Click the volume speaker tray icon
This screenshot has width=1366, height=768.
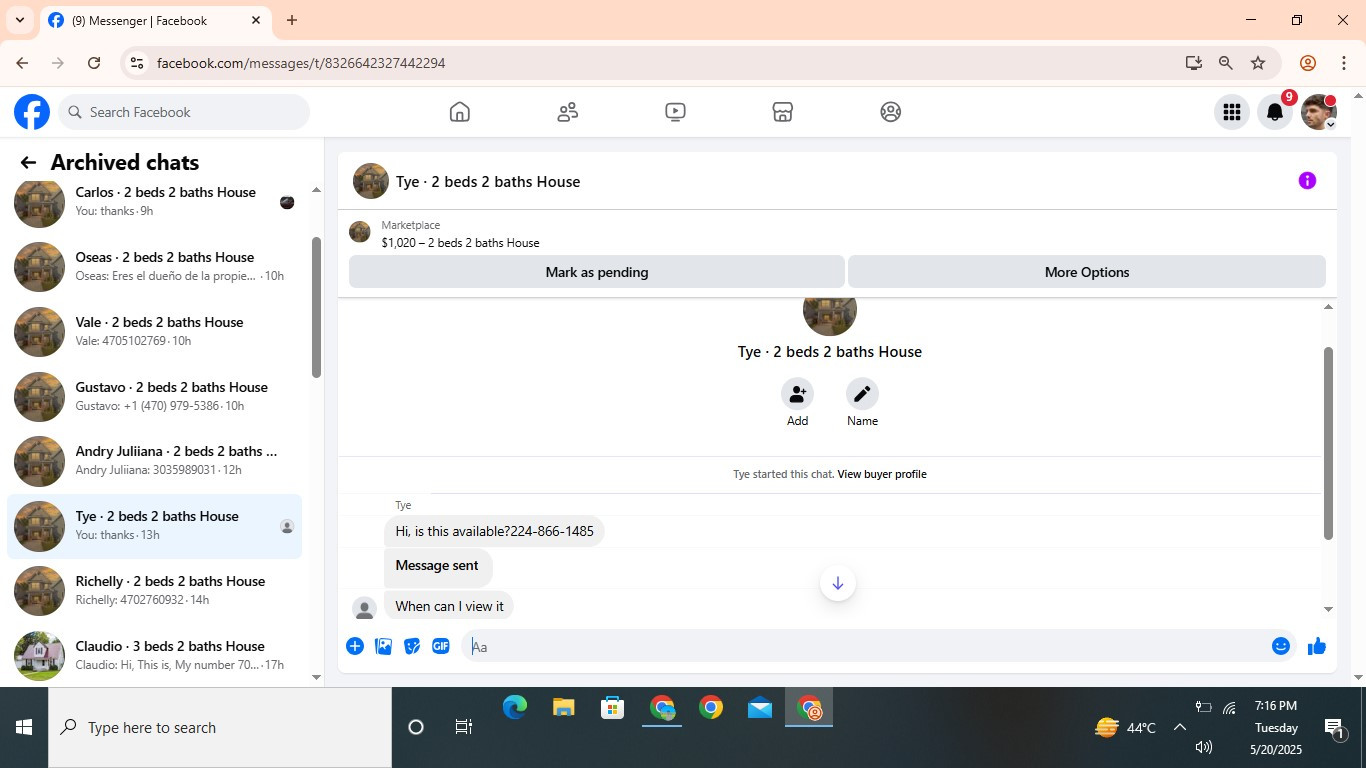[1204, 746]
